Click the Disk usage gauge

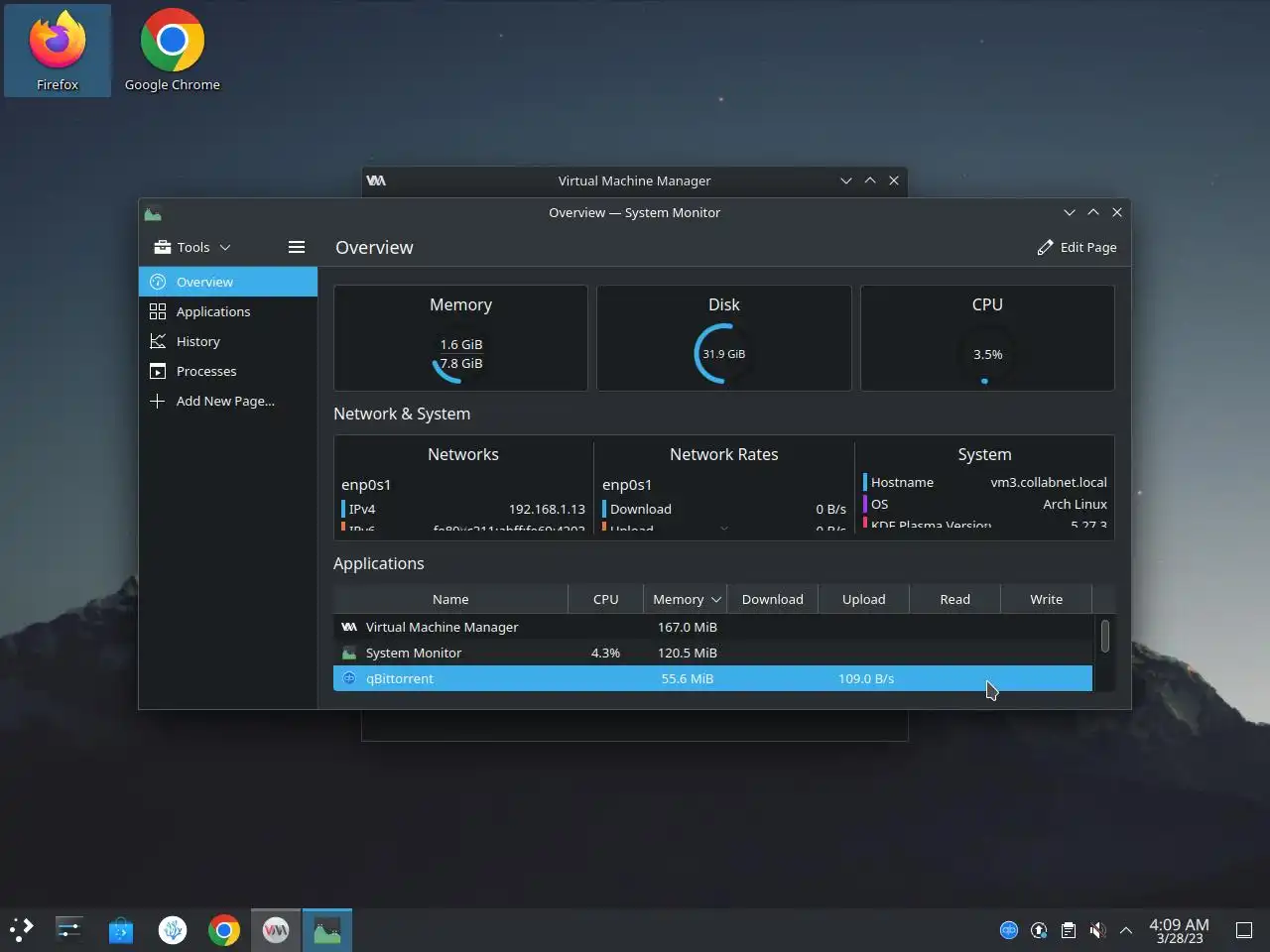coord(723,354)
